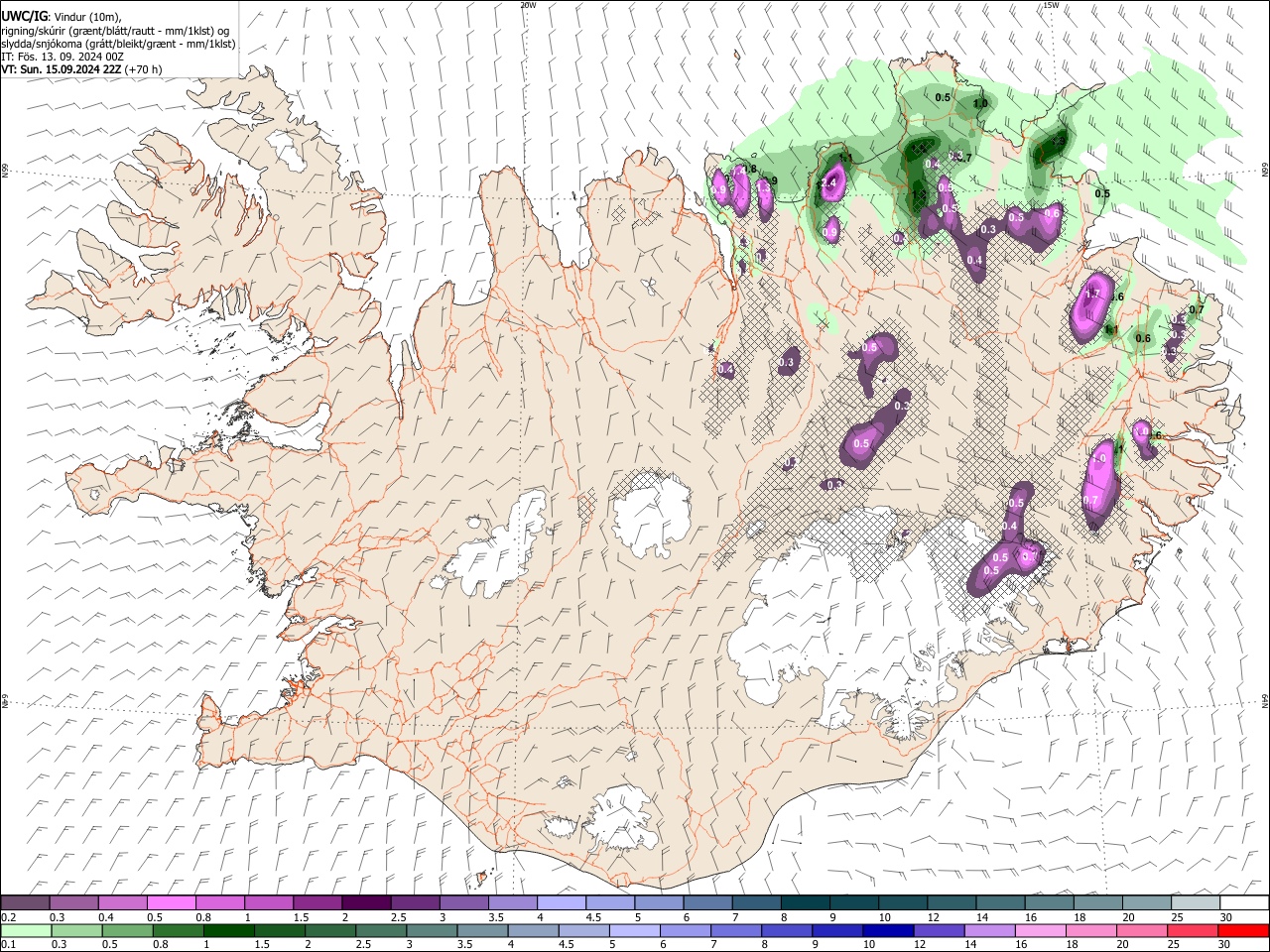Click the lavender 4 swatch in upper legend row
Image resolution: width=1270 pixels, height=952 pixels.
click(562, 903)
